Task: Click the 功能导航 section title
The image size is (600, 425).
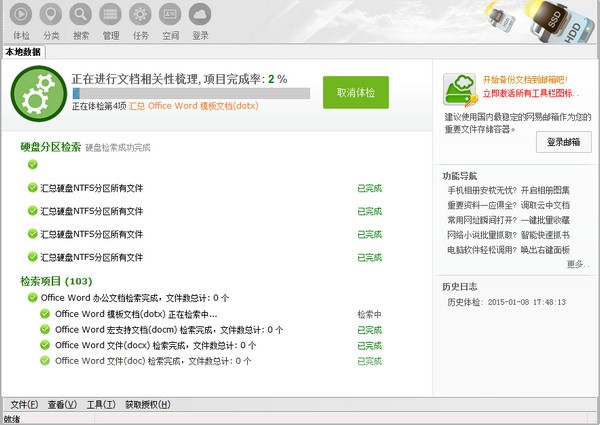Action: point(460,176)
